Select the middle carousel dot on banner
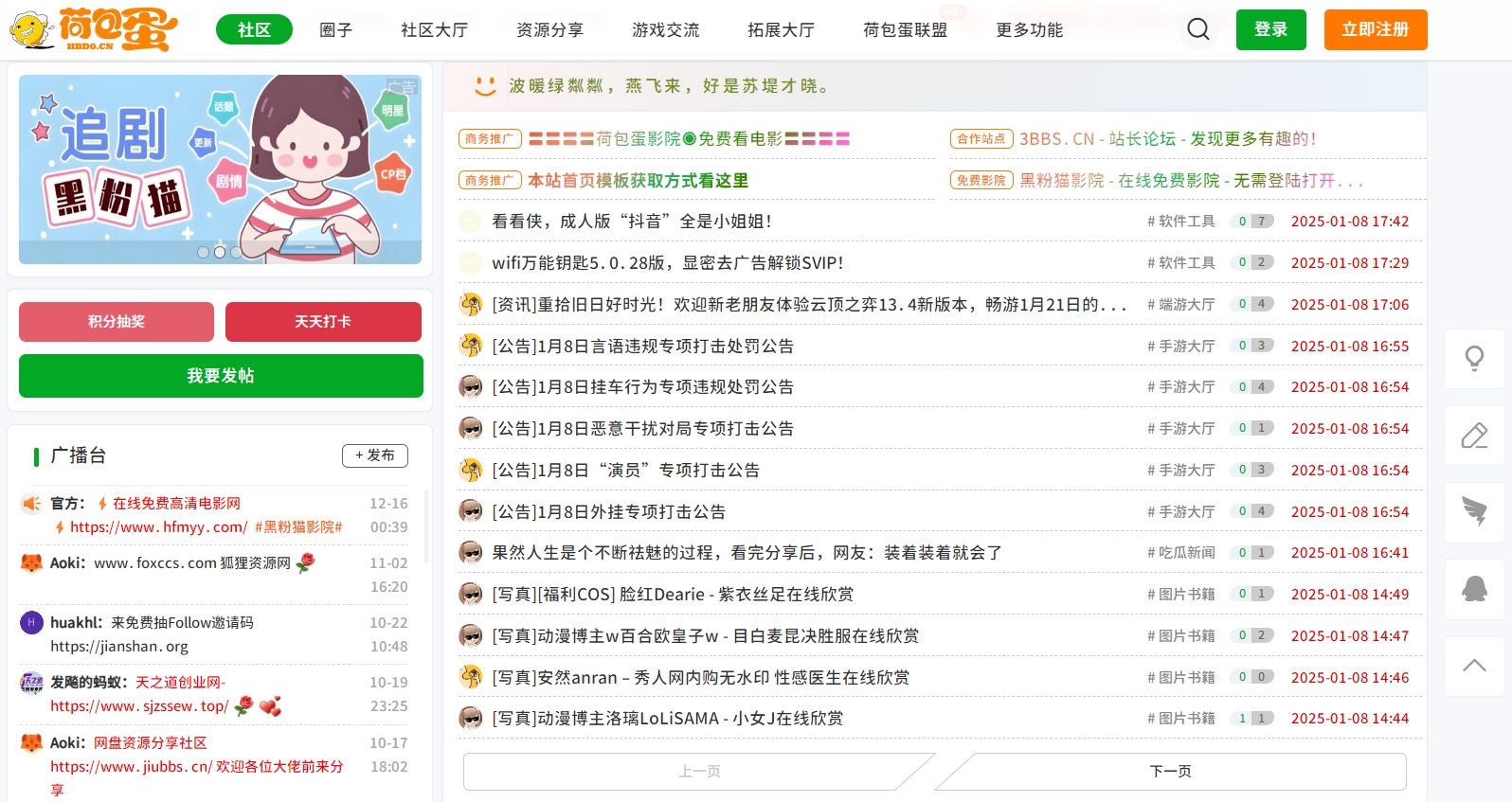The height and width of the screenshot is (802, 1512). [220, 252]
